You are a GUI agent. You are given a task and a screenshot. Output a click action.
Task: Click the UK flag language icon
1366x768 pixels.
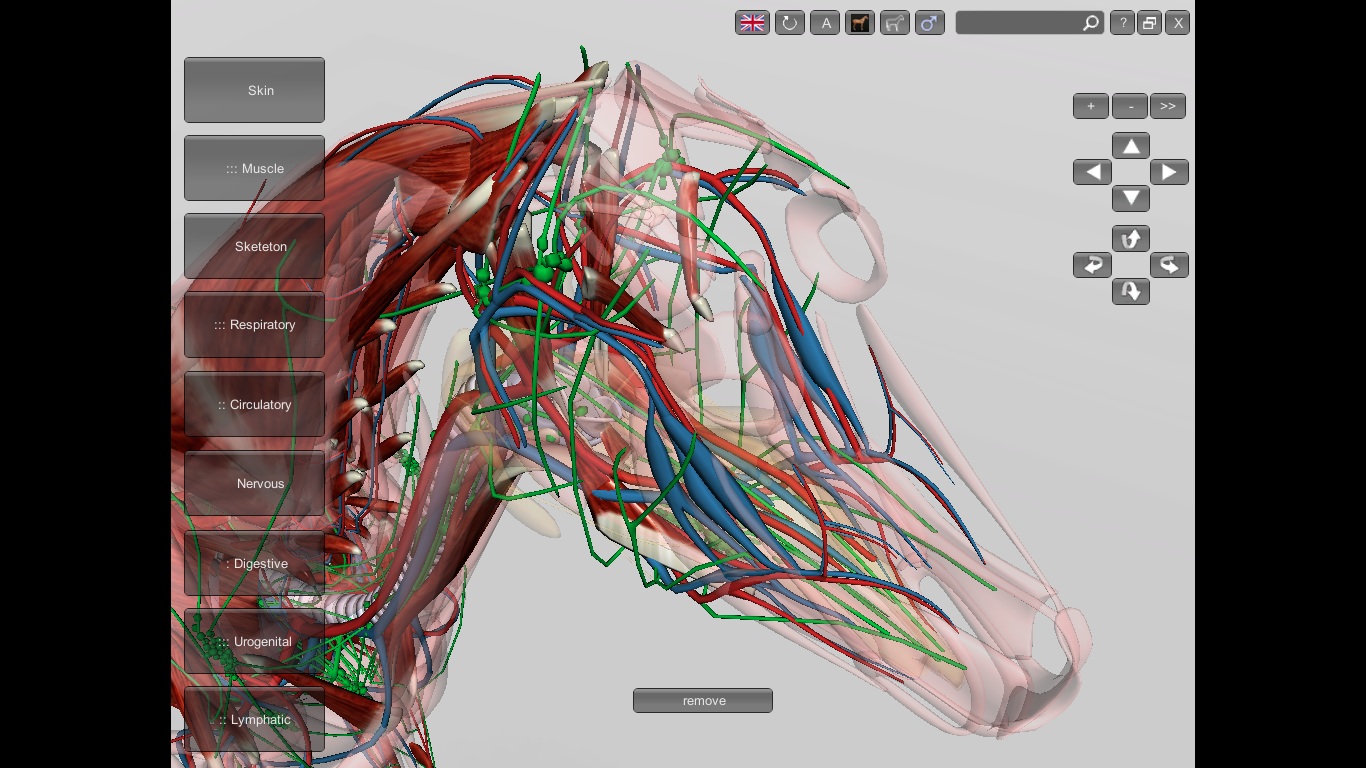(752, 23)
